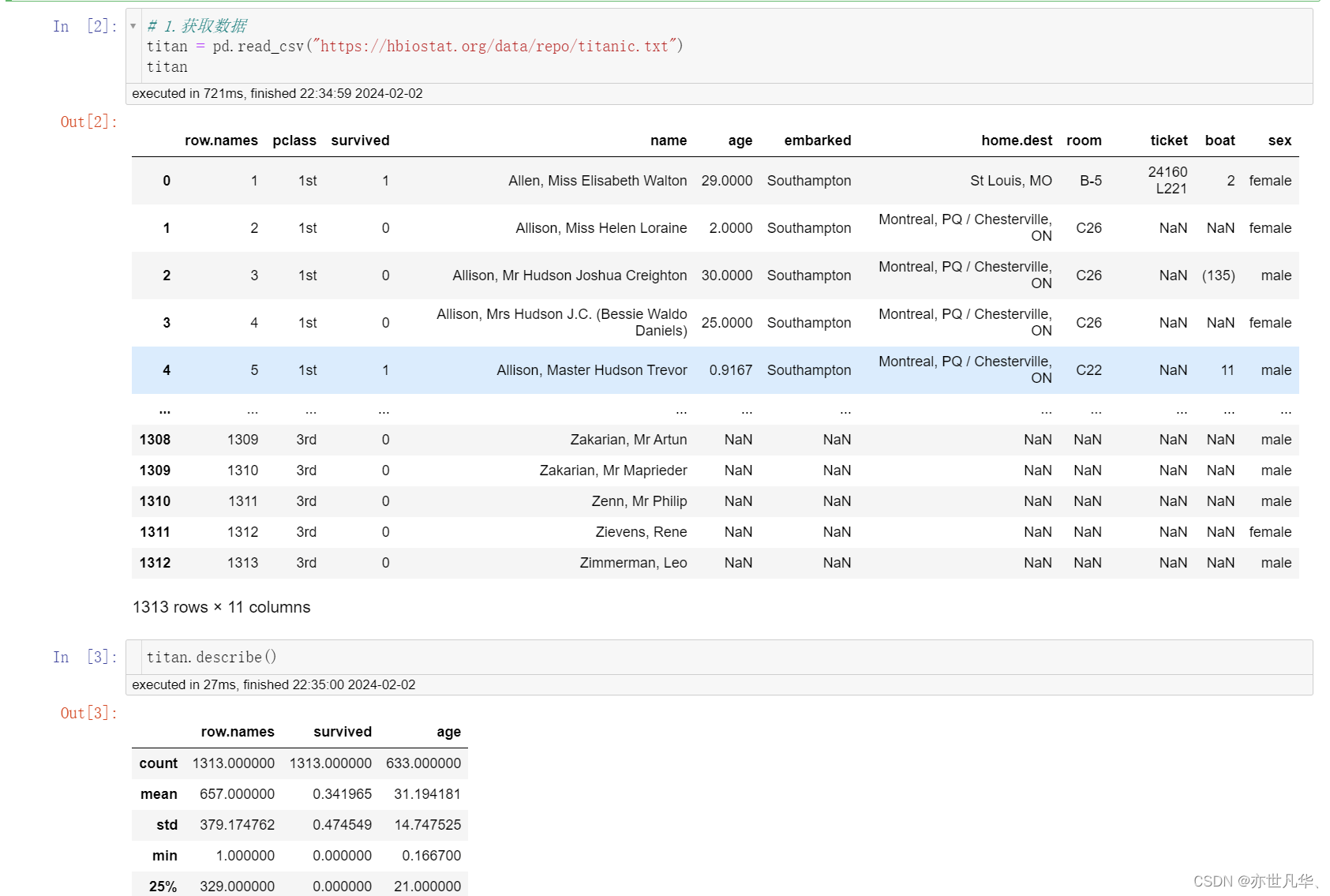The image size is (1330, 896).
Task: Click the name Zimmerman, Leo
Action: point(633,563)
